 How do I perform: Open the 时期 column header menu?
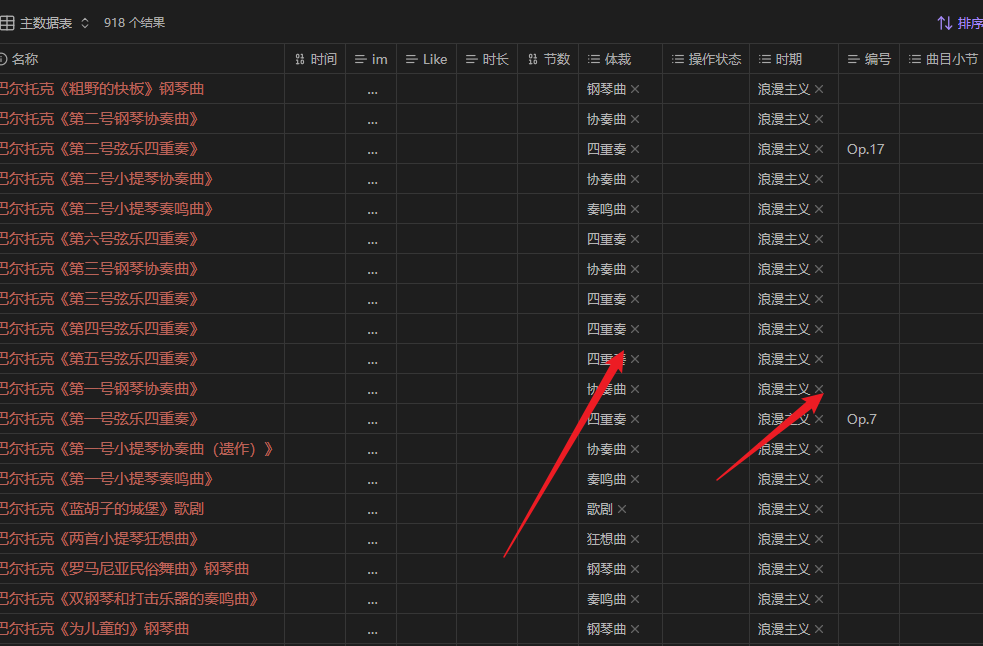click(787, 59)
